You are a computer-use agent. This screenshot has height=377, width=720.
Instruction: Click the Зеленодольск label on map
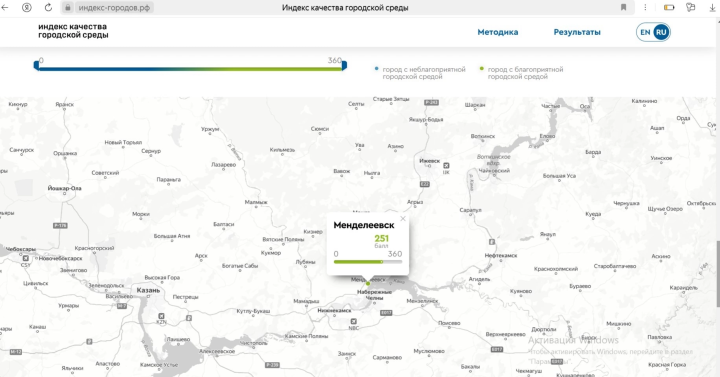point(106,285)
